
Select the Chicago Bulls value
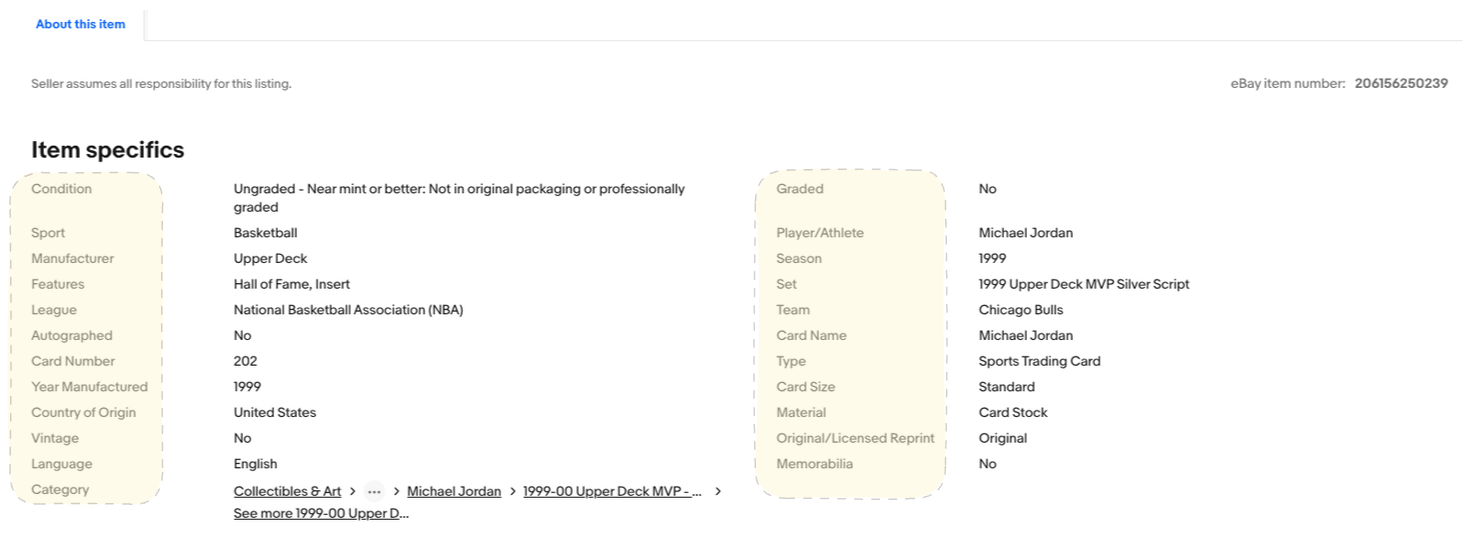coord(1021,310)
